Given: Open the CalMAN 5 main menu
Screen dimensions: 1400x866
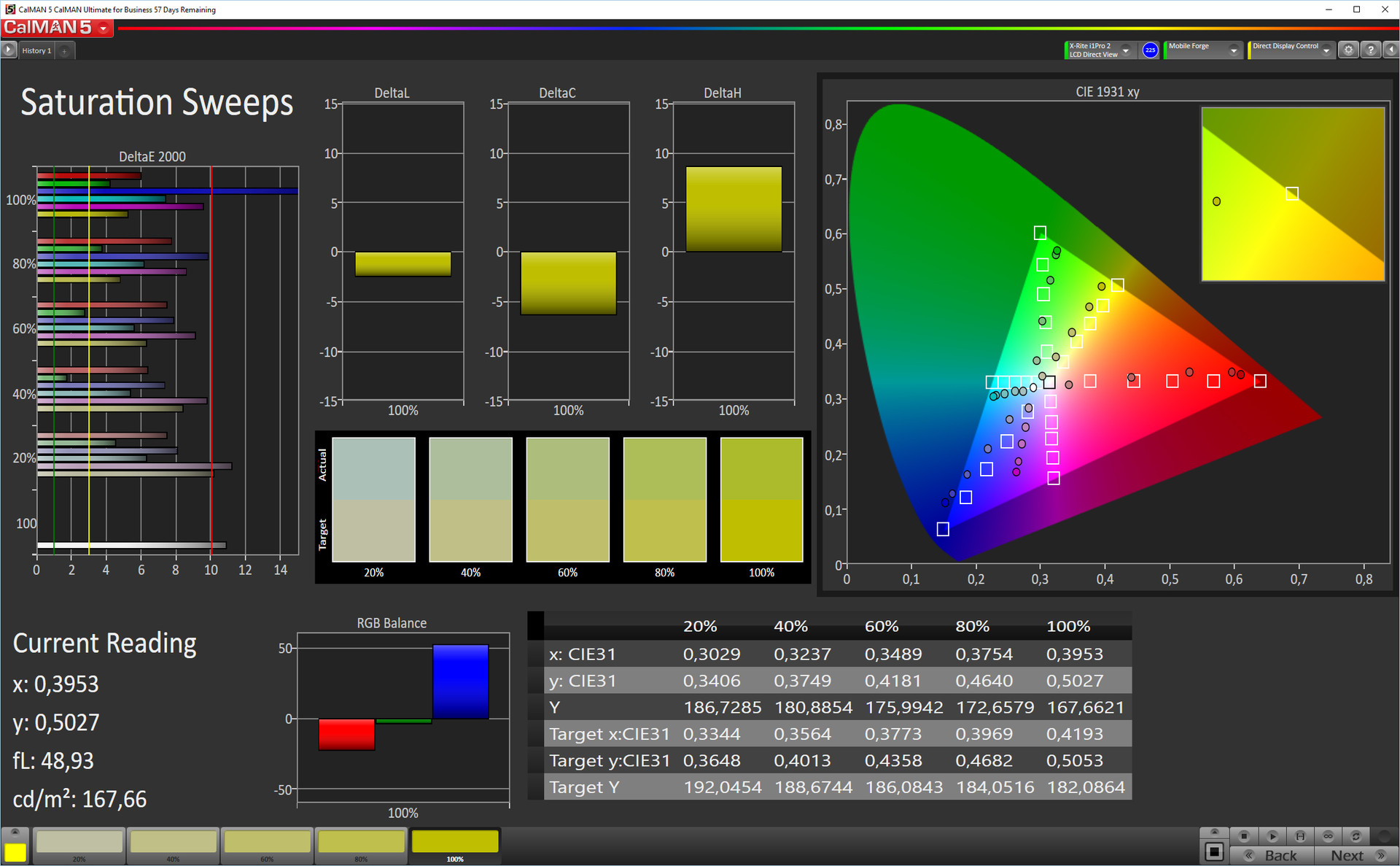Looking at the screenshot, I should click(x=104, y=28).
